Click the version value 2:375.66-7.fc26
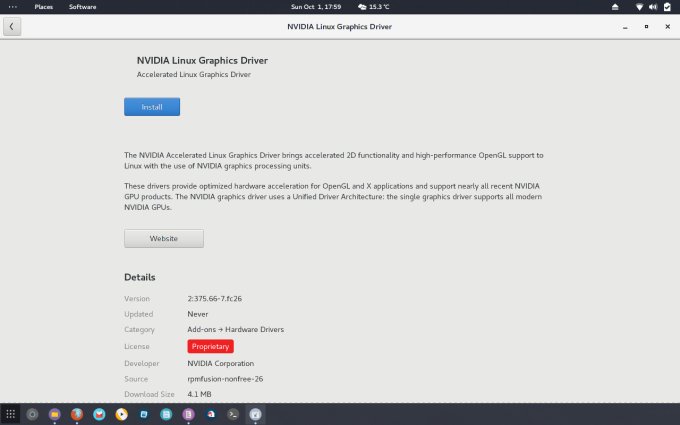This screenshot has width=680, height=425. click(215, 299)
